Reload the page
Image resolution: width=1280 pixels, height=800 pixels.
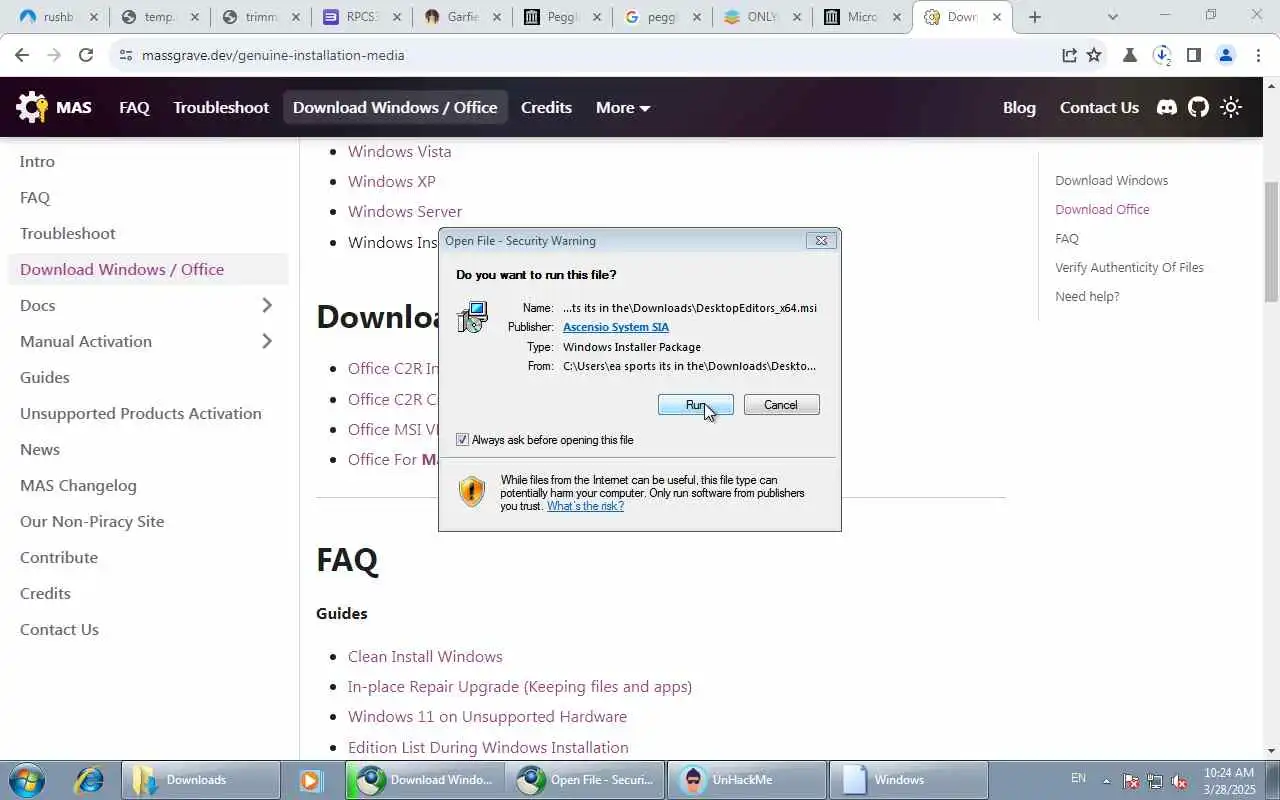coord(86,55)
